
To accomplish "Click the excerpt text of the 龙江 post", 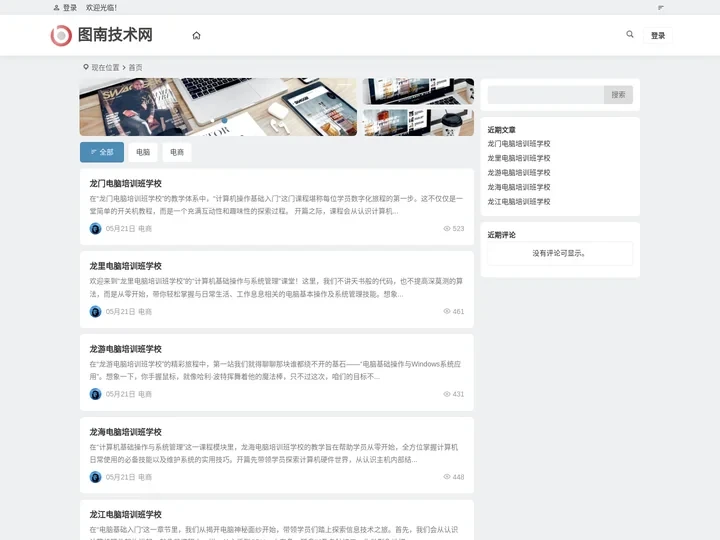I will [x=274, y=534].
